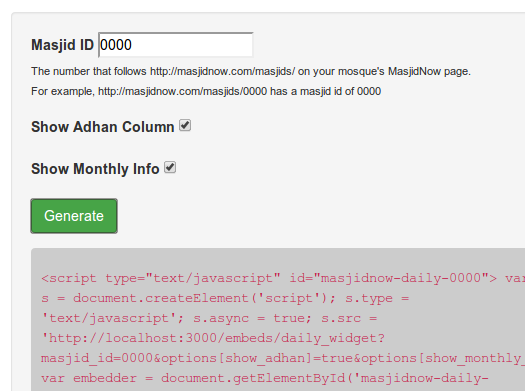Click the "Show Monthly Info" label text
The image size is (525, 391).
(x=95, y=169)
